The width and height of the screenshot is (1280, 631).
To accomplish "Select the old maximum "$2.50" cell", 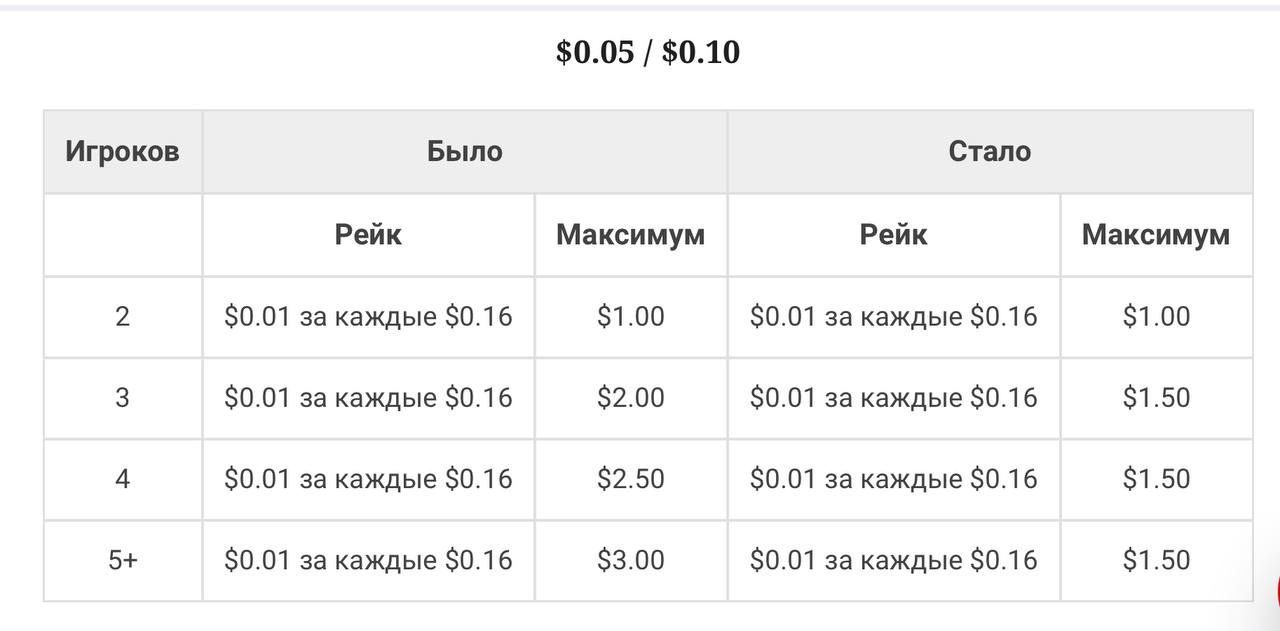I will (630, 479).
